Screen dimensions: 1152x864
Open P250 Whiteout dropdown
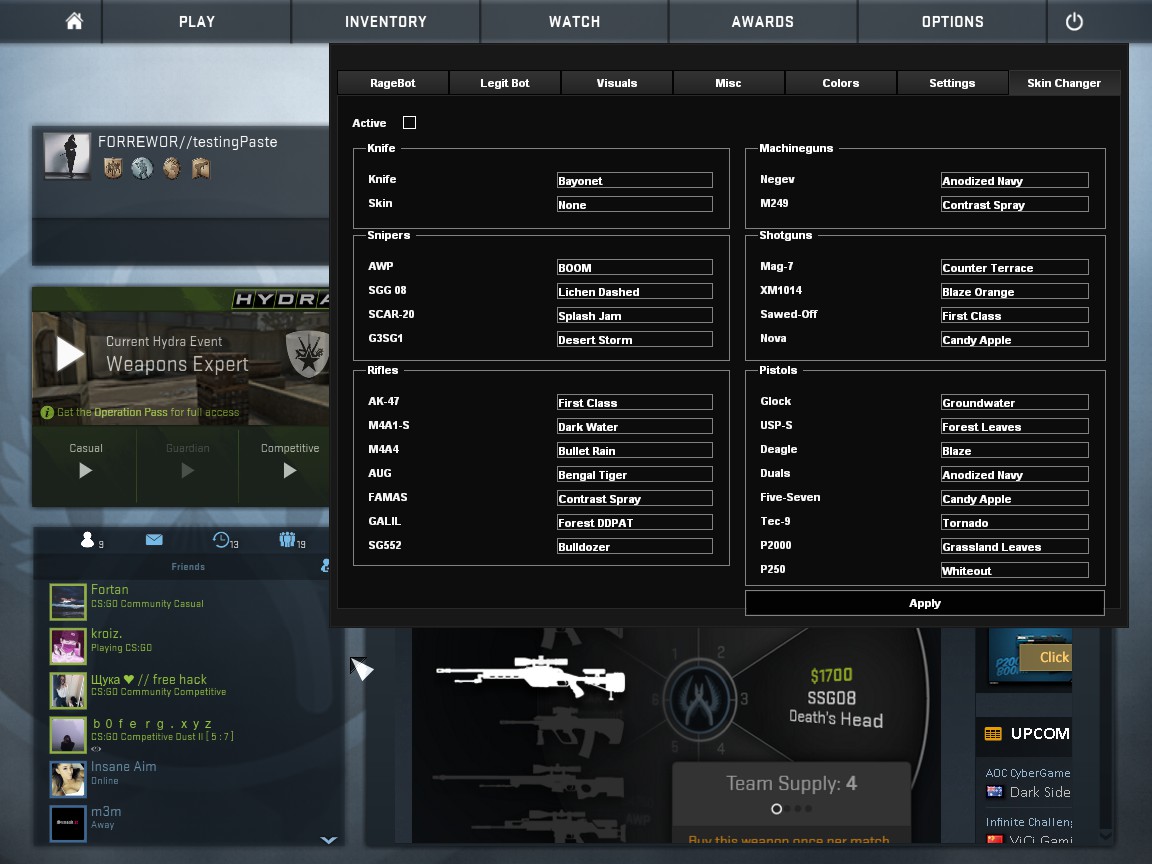pos(1015,570)
